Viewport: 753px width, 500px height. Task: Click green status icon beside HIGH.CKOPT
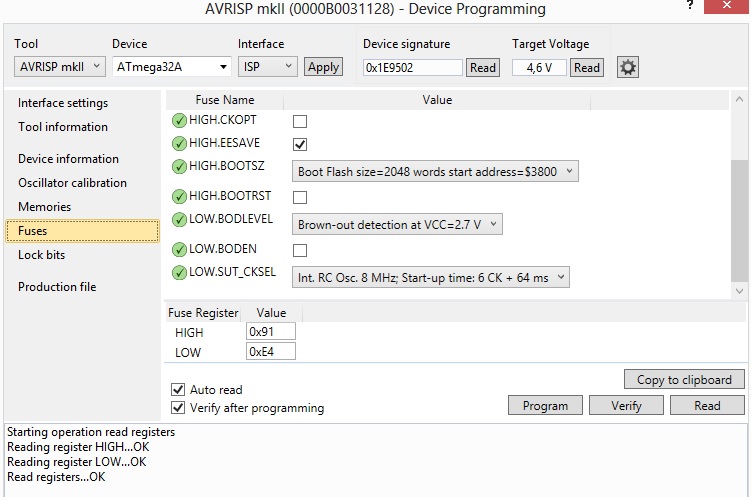179,120
